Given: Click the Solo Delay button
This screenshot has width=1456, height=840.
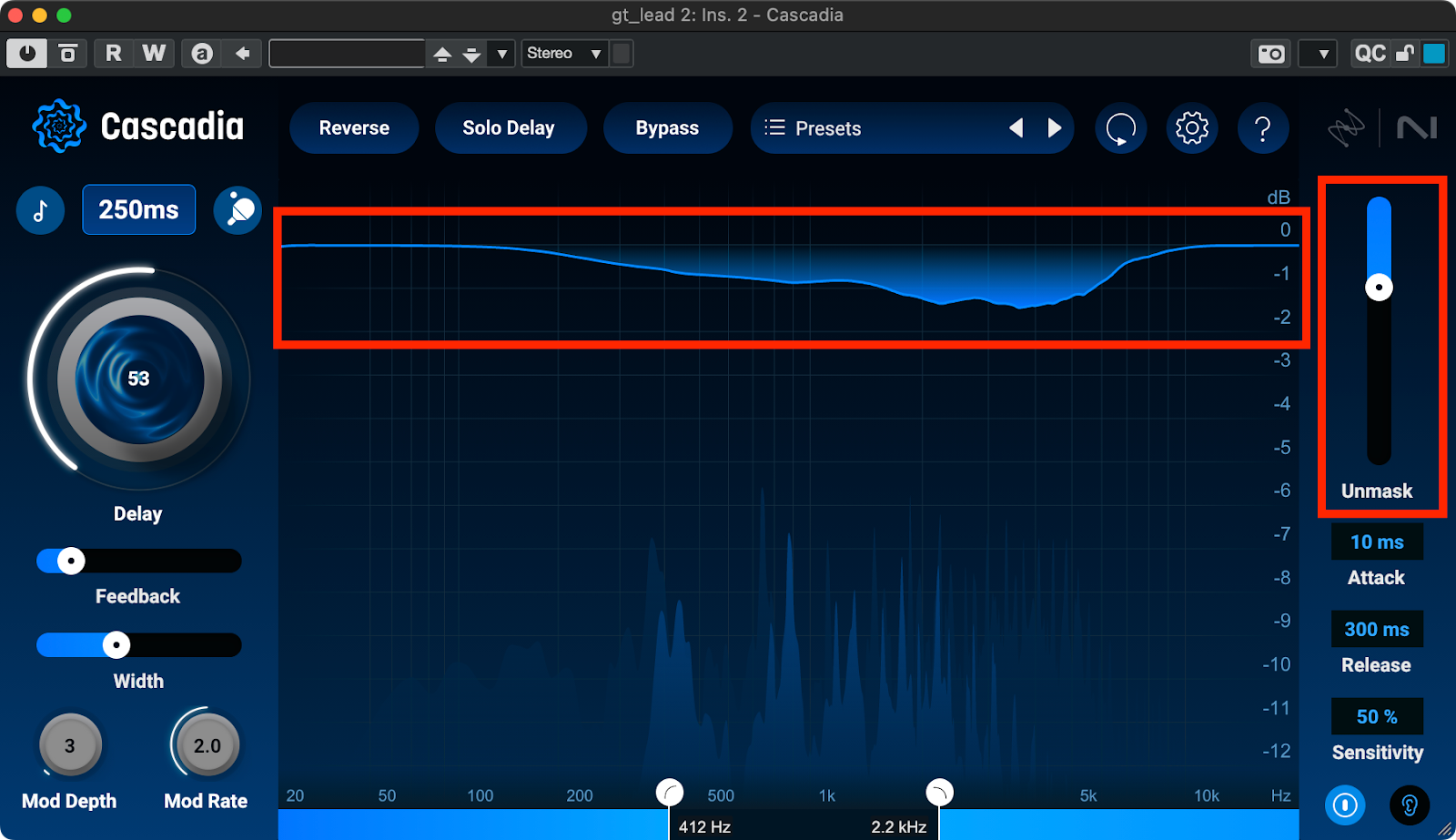Looking at the screenshot, I should [x=509, y=128].
